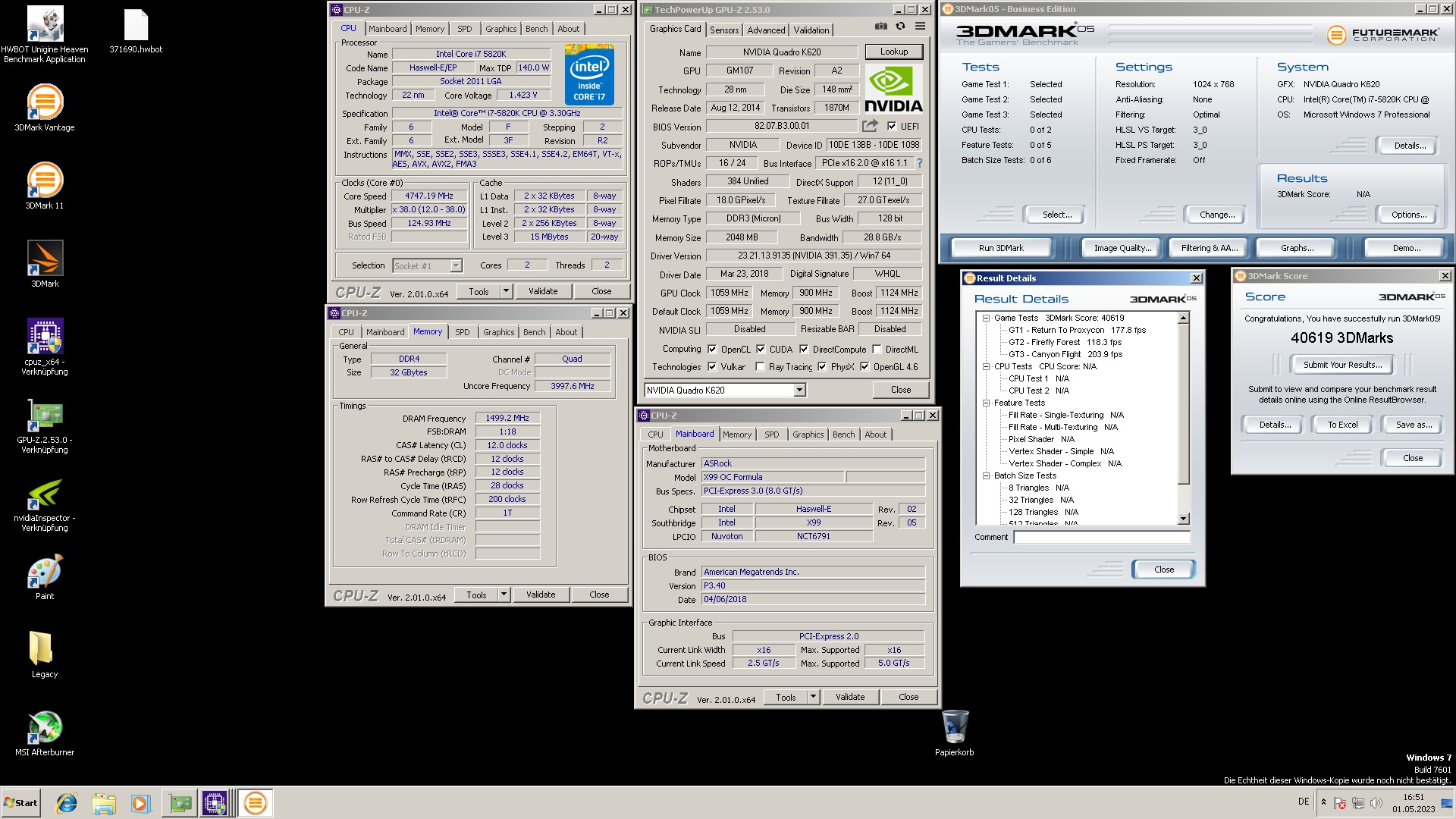Click the taskbar volume speaker icon
The height and width of the screenshot is (819, 1456).
click(1376, 803)
